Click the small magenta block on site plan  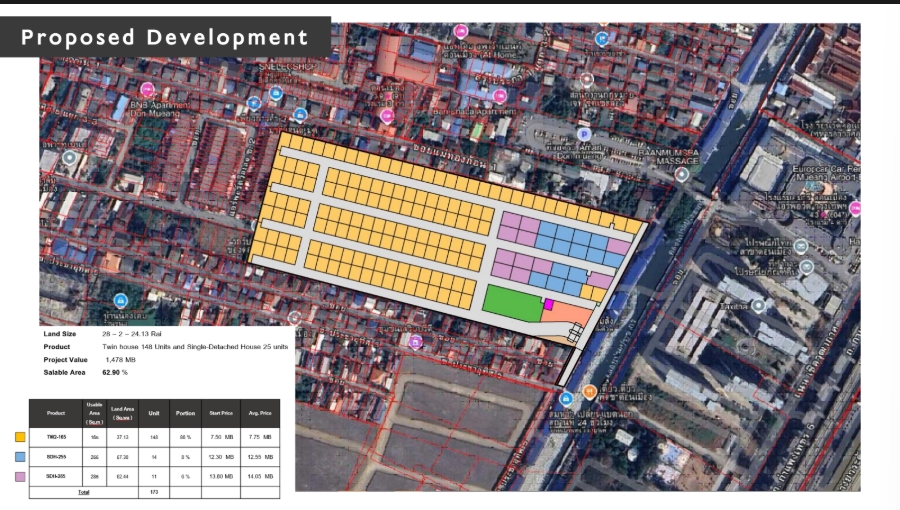(548, 304)
